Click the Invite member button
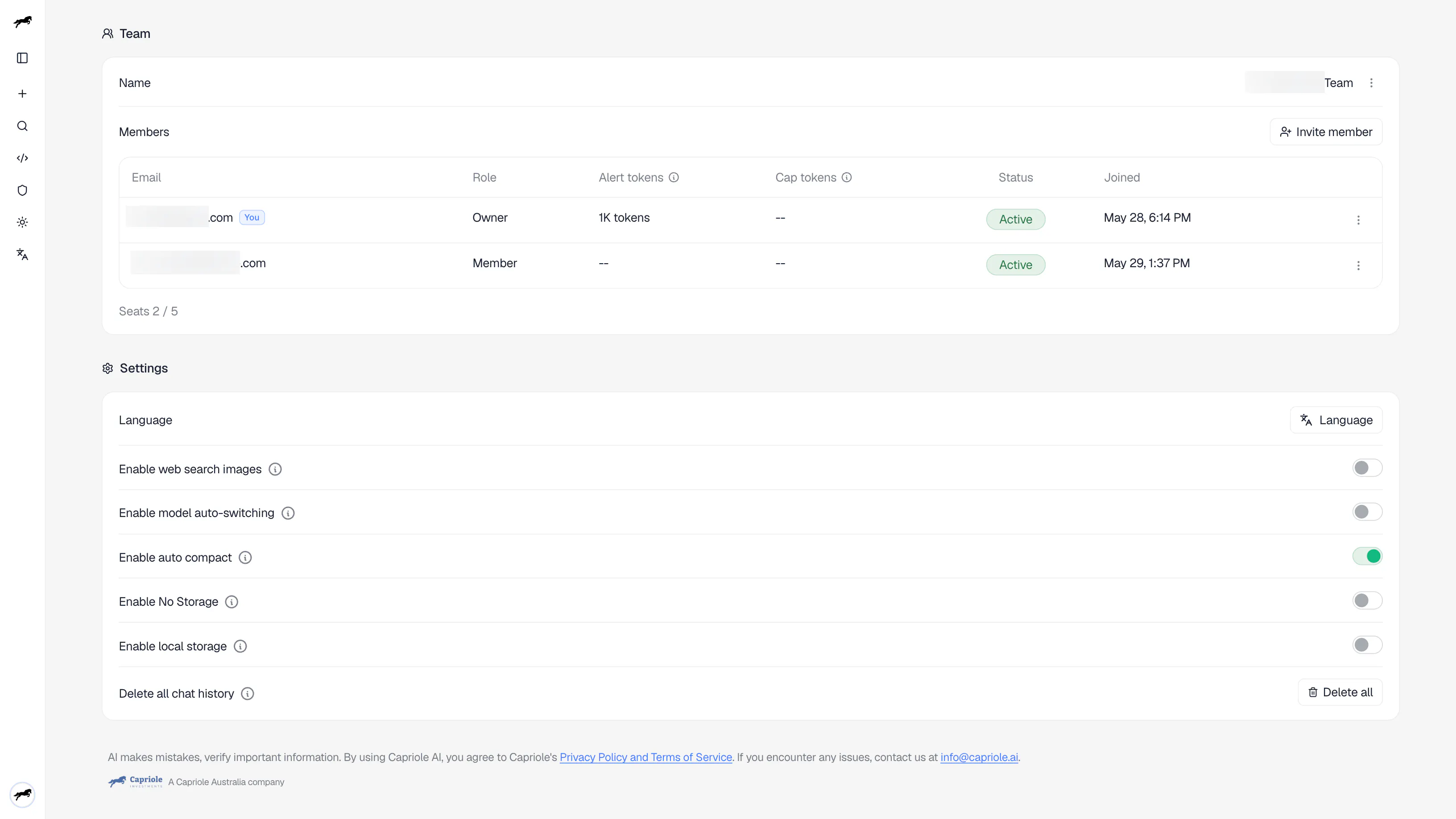1456x819 pixels. (1326, 132)
